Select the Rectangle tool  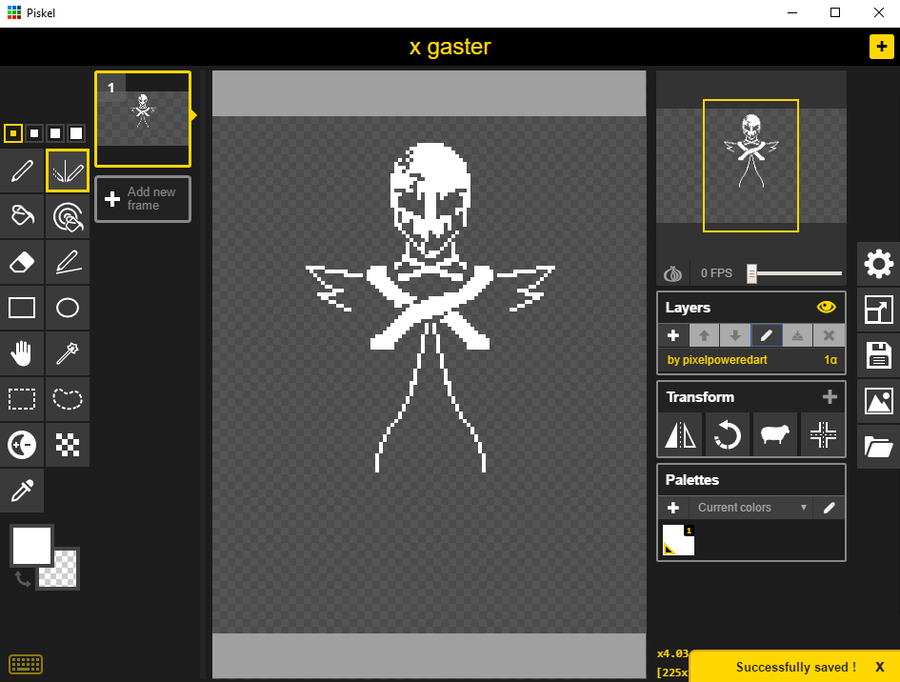pos(22,308)
